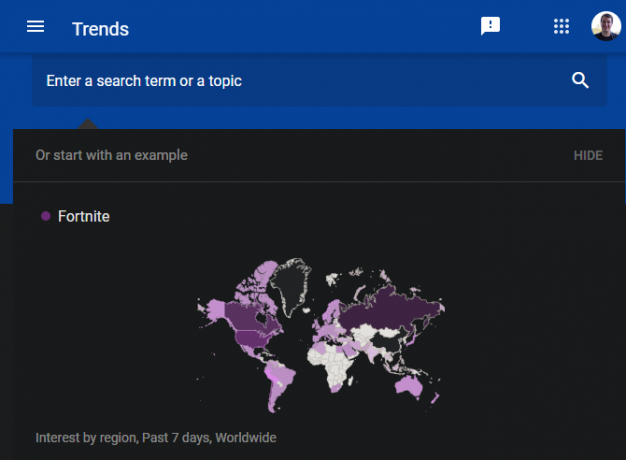This screenshot has height=460, width=626.
Task: Focus the search term input field
Action: point(319,81)
